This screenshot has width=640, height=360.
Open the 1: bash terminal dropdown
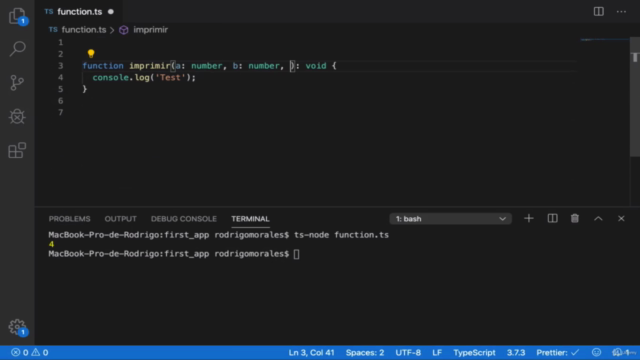[450, 219]
